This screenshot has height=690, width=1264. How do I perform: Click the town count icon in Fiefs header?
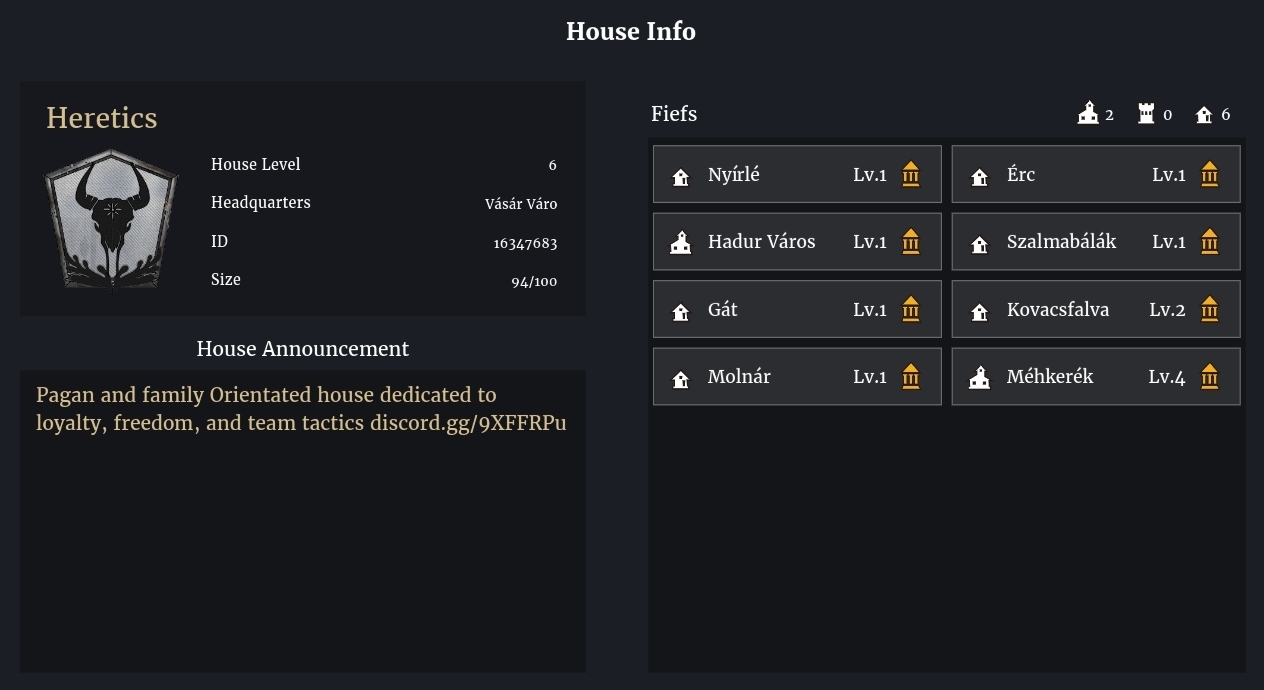(x=1088, y=113)
